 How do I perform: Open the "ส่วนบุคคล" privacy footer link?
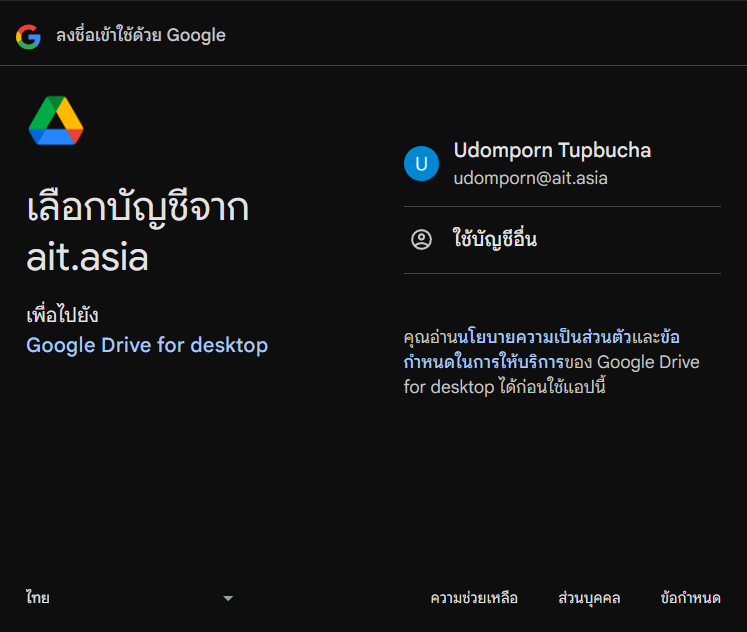point(589,599)
